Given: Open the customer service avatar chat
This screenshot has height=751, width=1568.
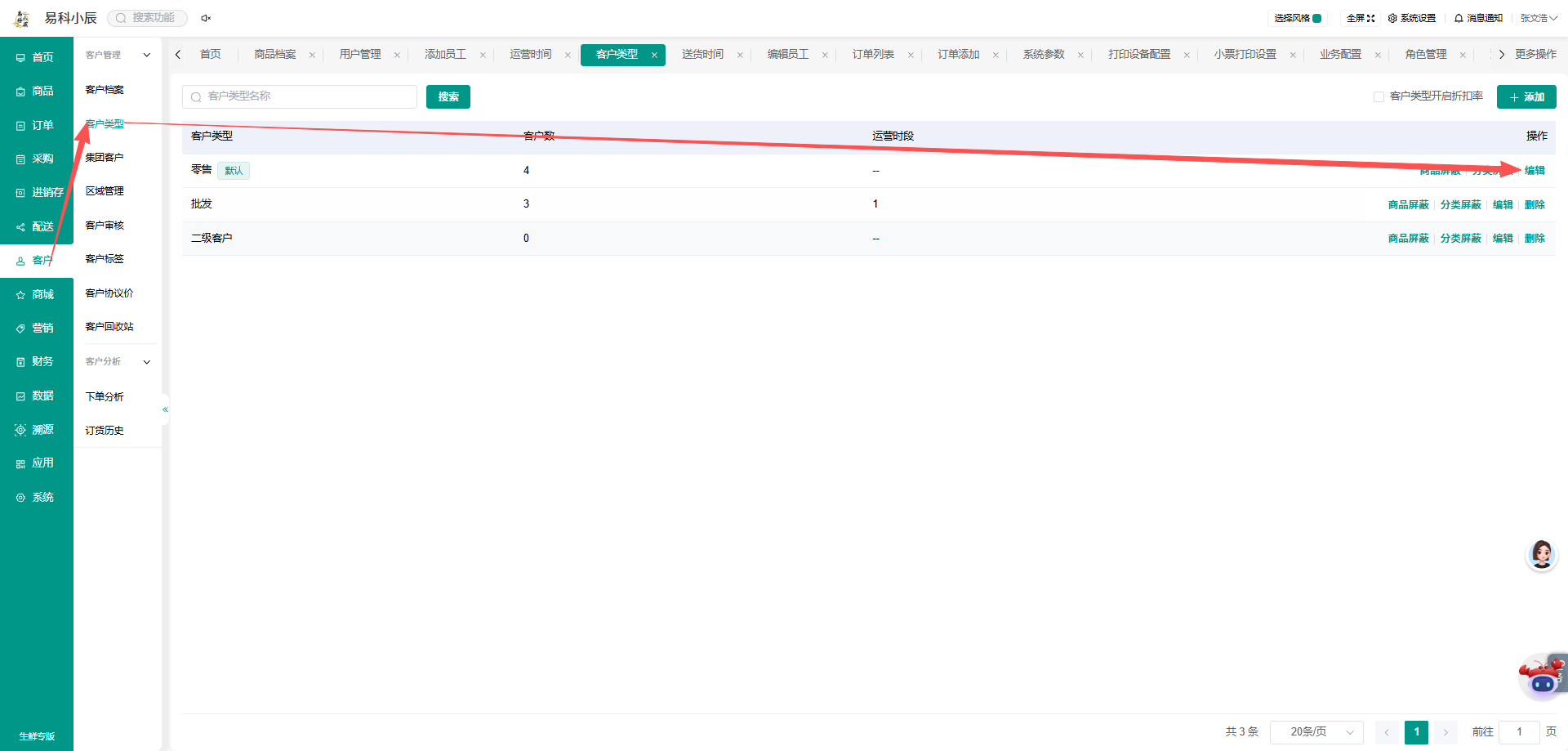Looking at the screenshot, I should [x=1541, y=555].
